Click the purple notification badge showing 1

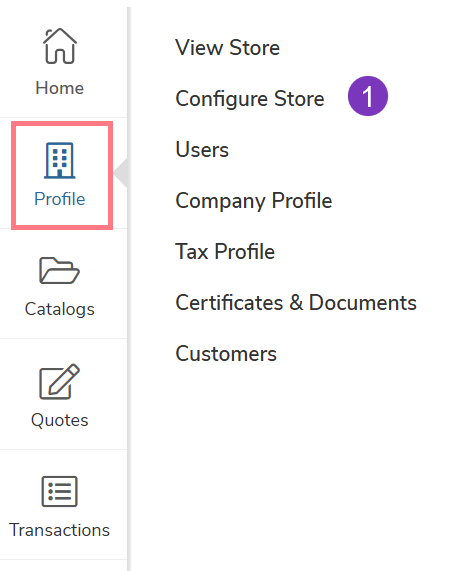pyautogui.click(x=368, y=96)
